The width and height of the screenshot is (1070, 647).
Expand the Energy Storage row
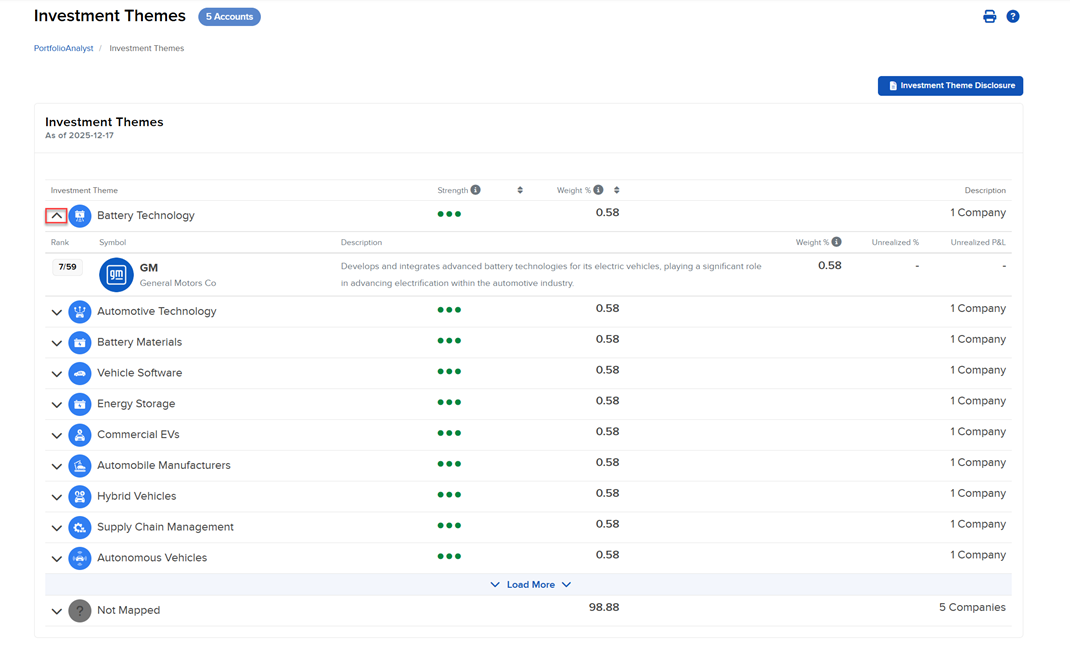click(57, 405)
